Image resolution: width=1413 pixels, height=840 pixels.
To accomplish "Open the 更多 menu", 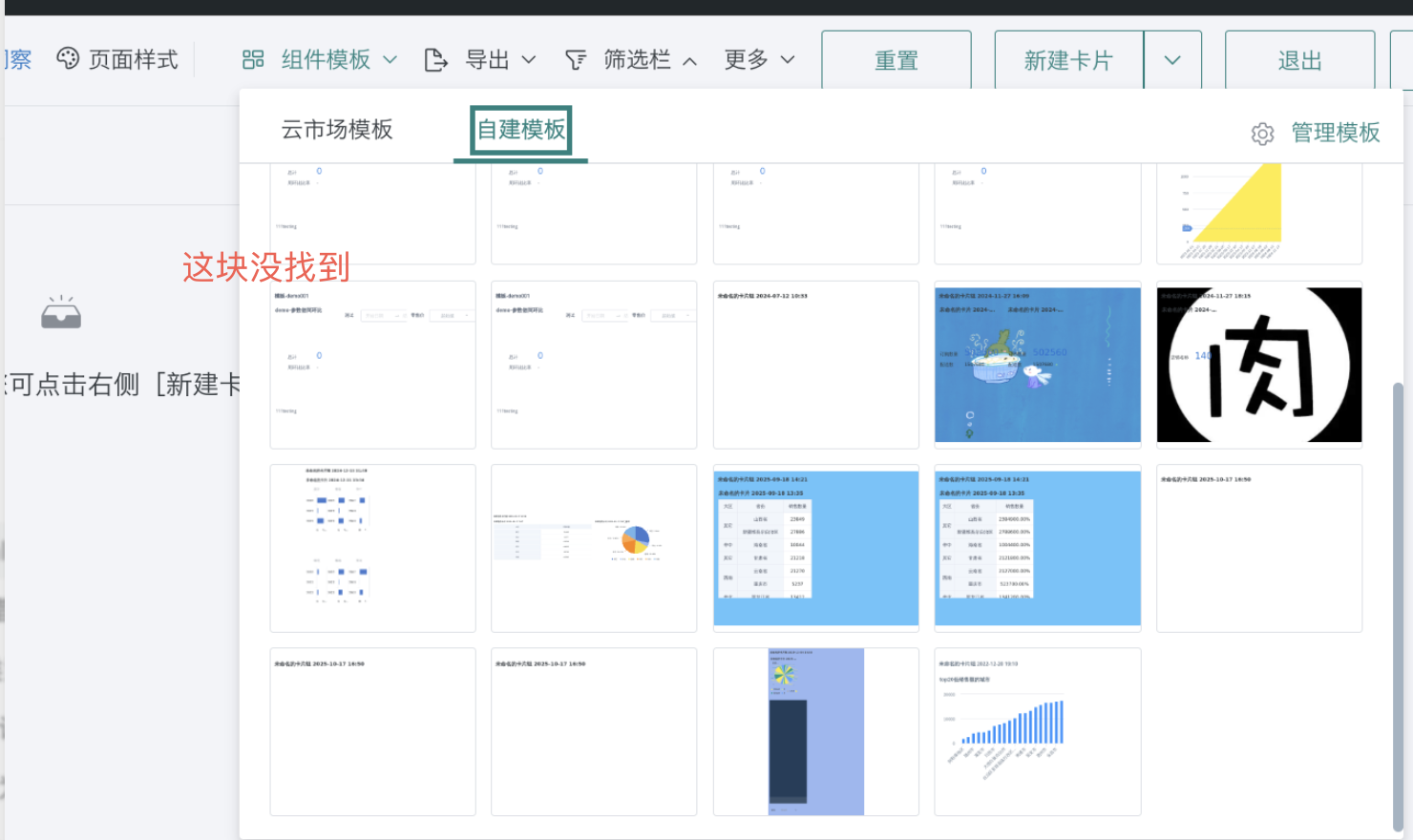I will (x=759, y=60).
